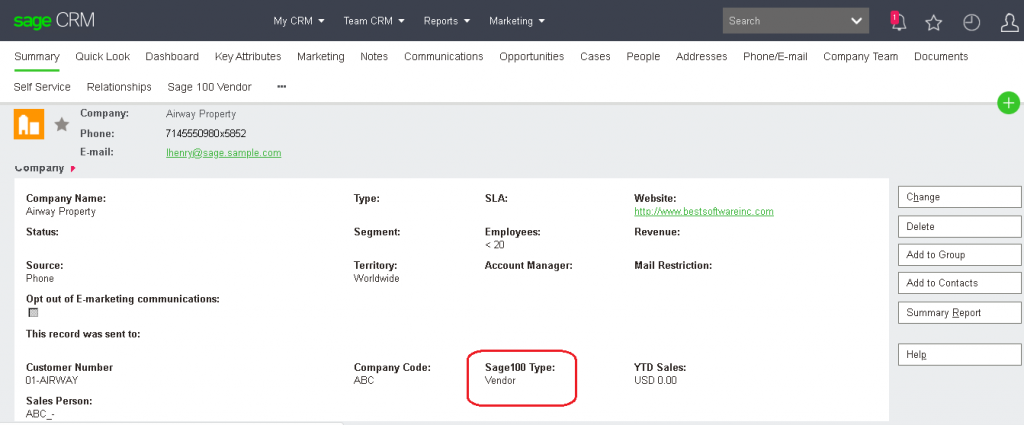Click into the Search input field
This screenshot has width=1024, height=425.
(x=784, y=21)
